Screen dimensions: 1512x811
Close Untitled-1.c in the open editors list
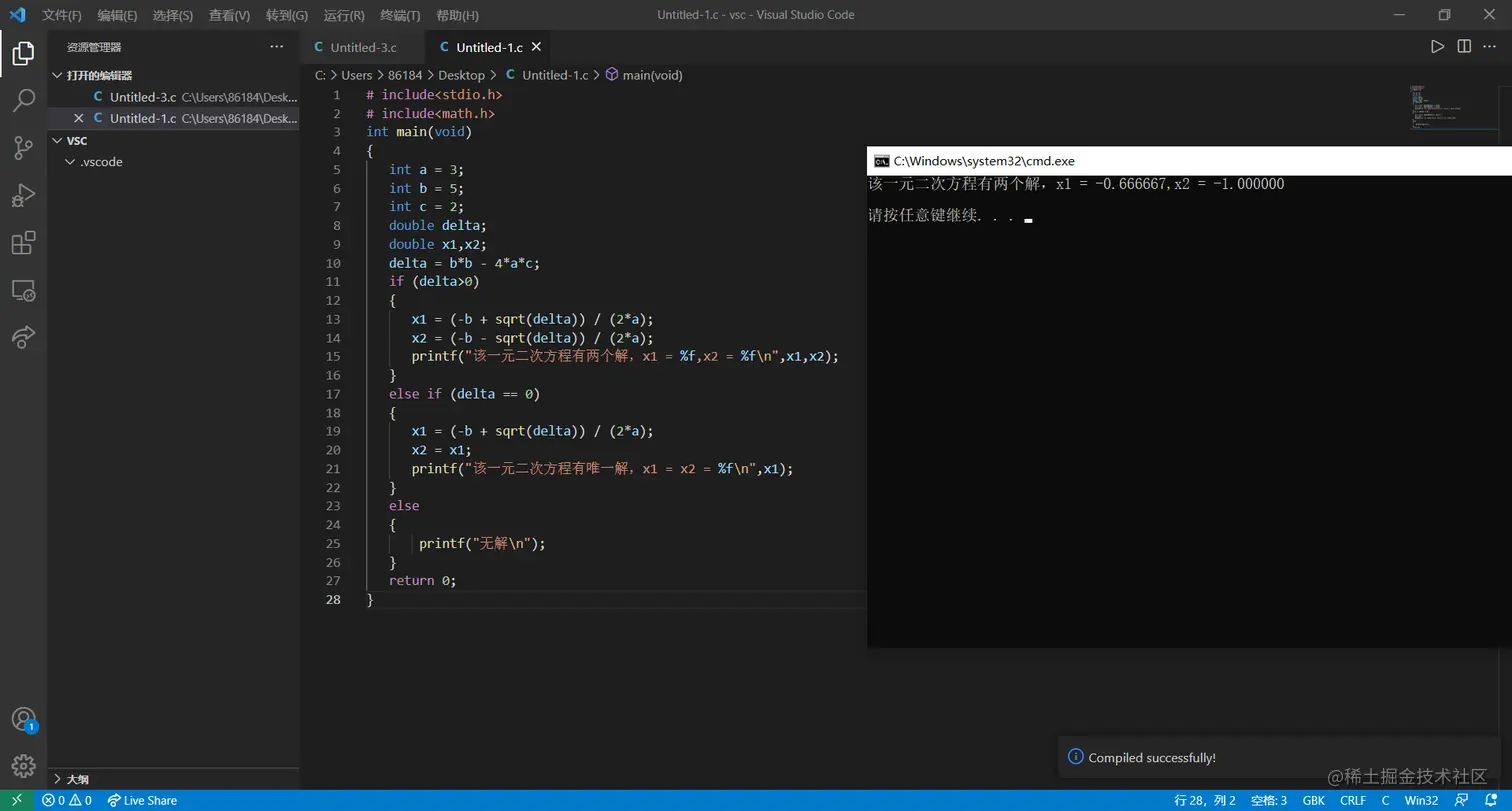pos(79,118)
